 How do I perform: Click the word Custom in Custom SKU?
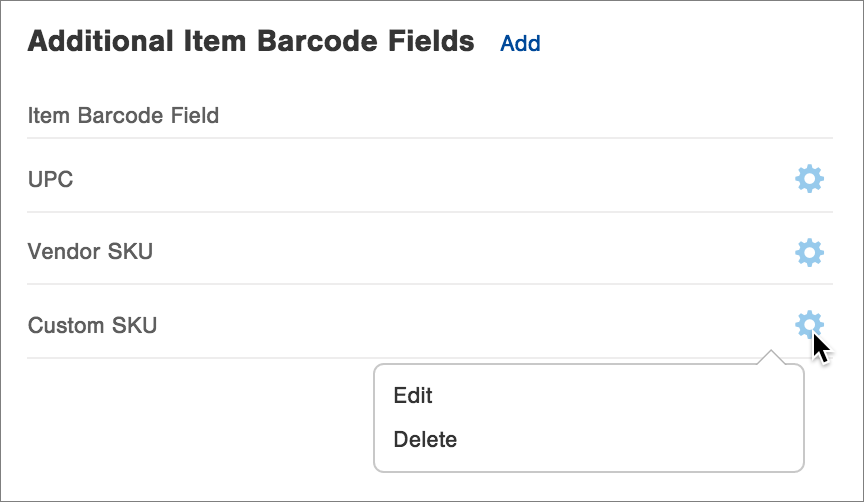[66, 325]
